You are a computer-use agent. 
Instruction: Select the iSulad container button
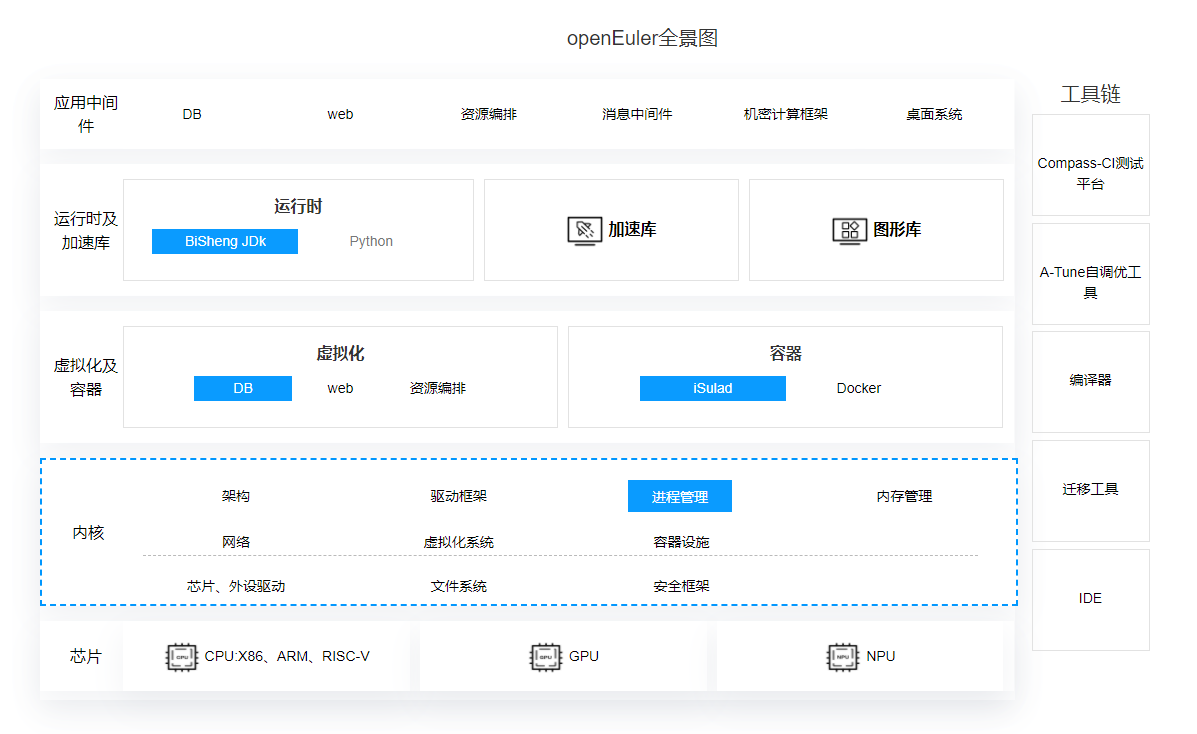tap(712, 388)
